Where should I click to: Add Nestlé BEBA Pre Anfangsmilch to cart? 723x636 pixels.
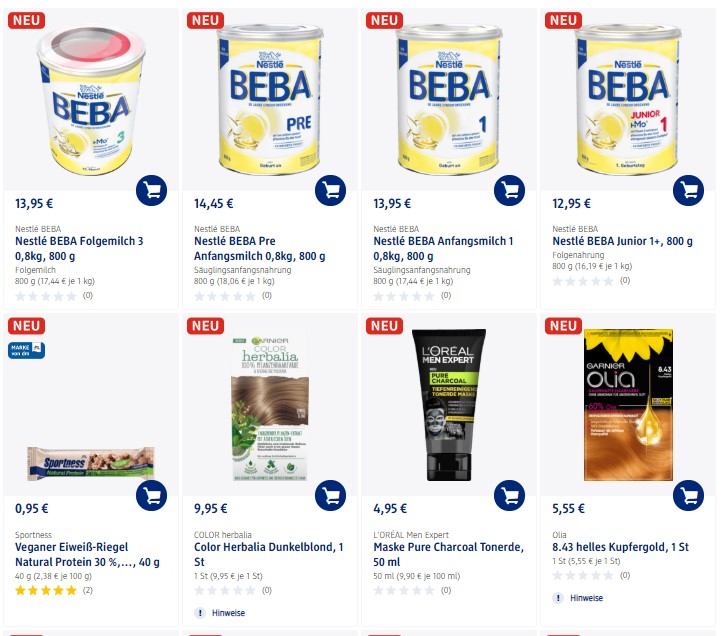[330, 190]
